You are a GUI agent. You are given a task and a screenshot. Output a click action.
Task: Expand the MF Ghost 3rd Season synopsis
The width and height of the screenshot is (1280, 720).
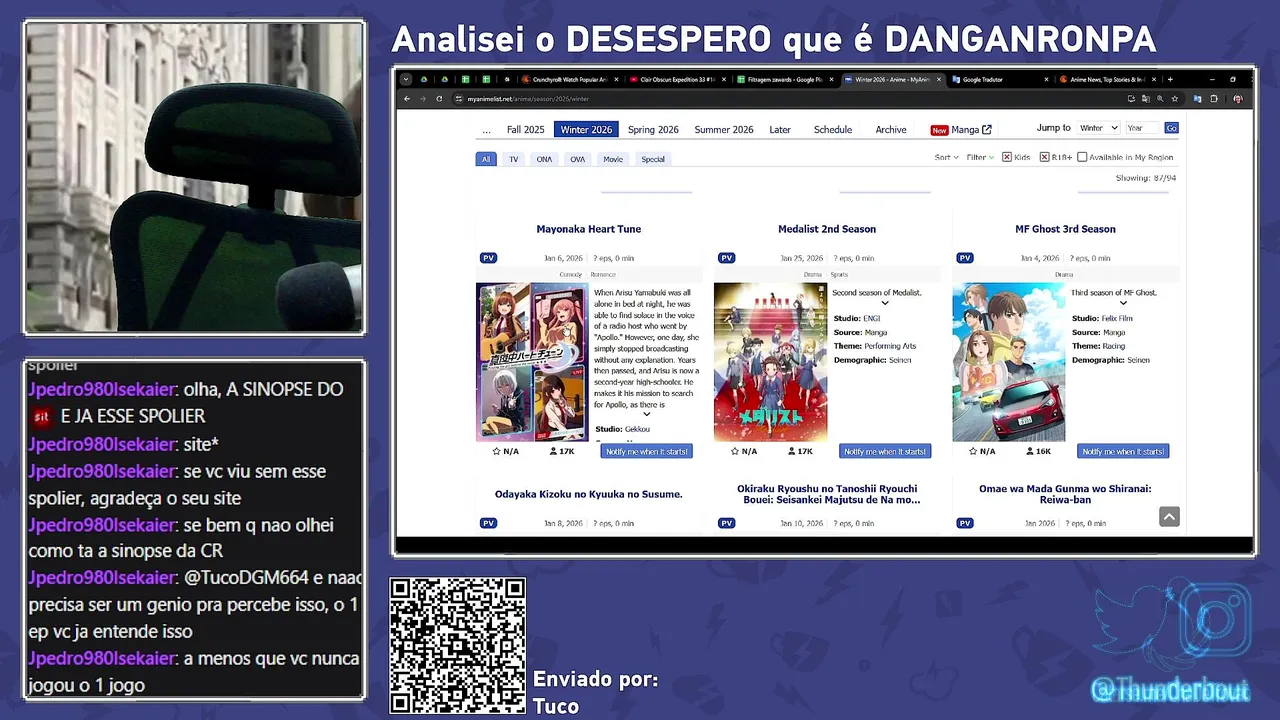[1123, 303]
